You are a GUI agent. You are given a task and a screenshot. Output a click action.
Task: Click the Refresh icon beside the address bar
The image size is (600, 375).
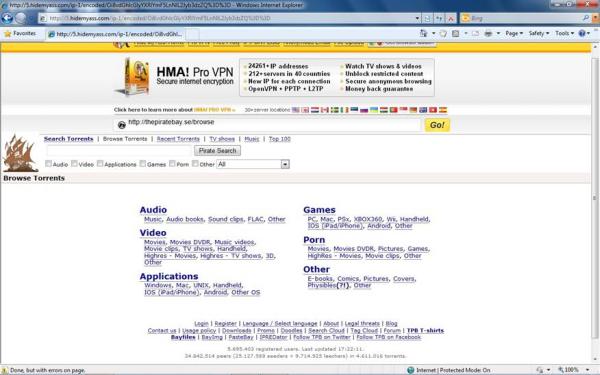(439, 18)
